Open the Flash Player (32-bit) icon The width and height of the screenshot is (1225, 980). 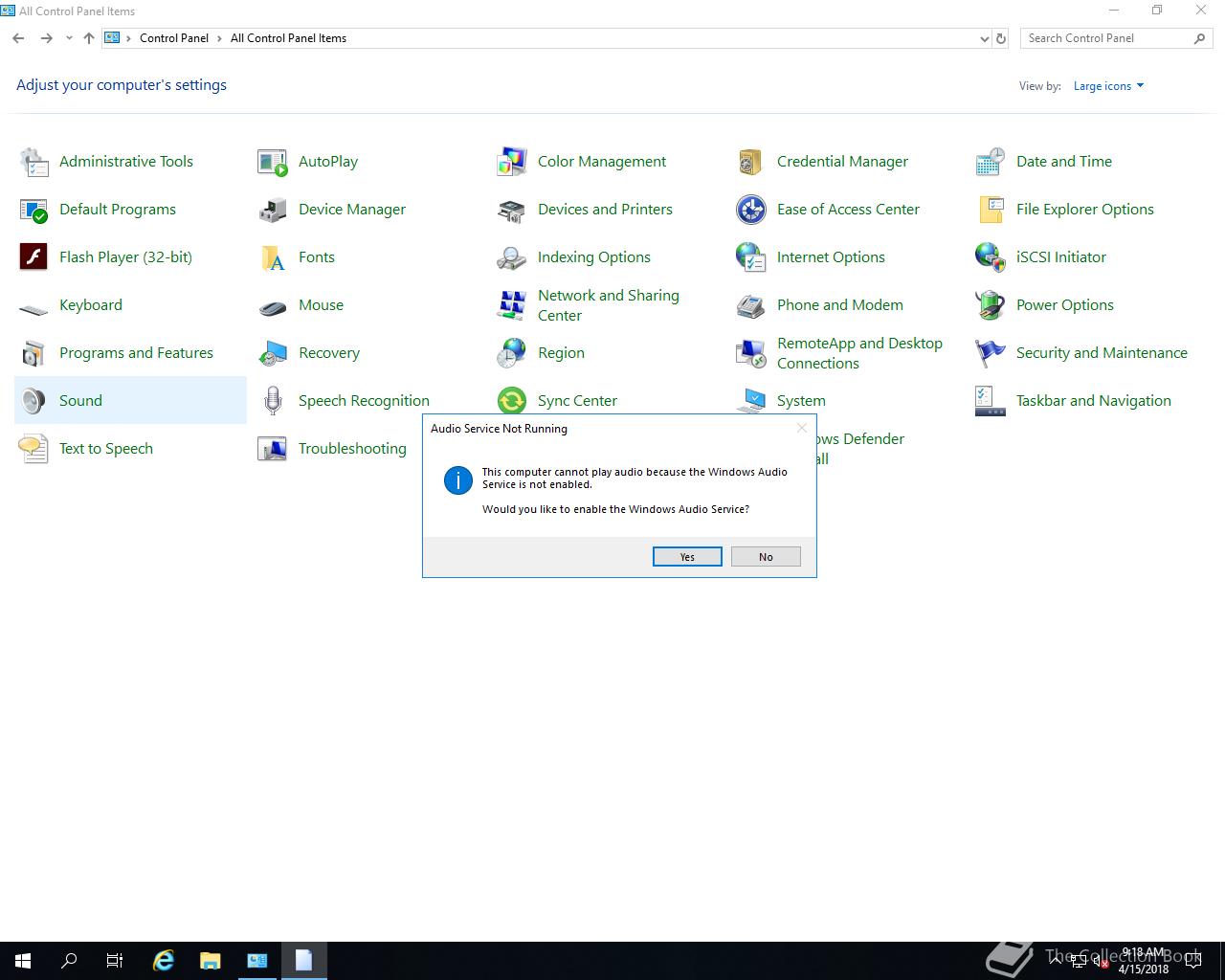click(x=33, y=257)
